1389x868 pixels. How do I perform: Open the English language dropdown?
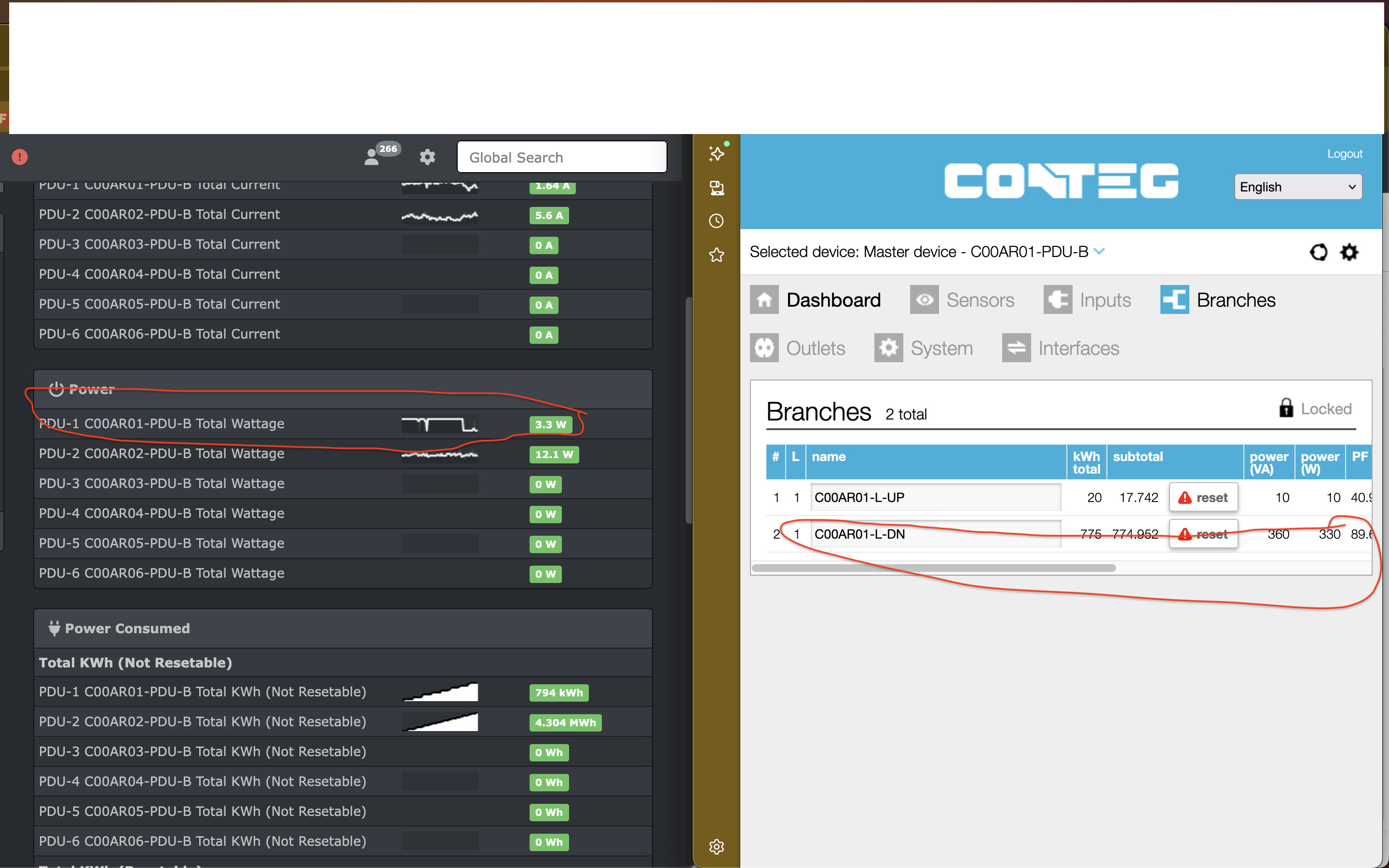pyautogui.click(x=1297, y=187)
